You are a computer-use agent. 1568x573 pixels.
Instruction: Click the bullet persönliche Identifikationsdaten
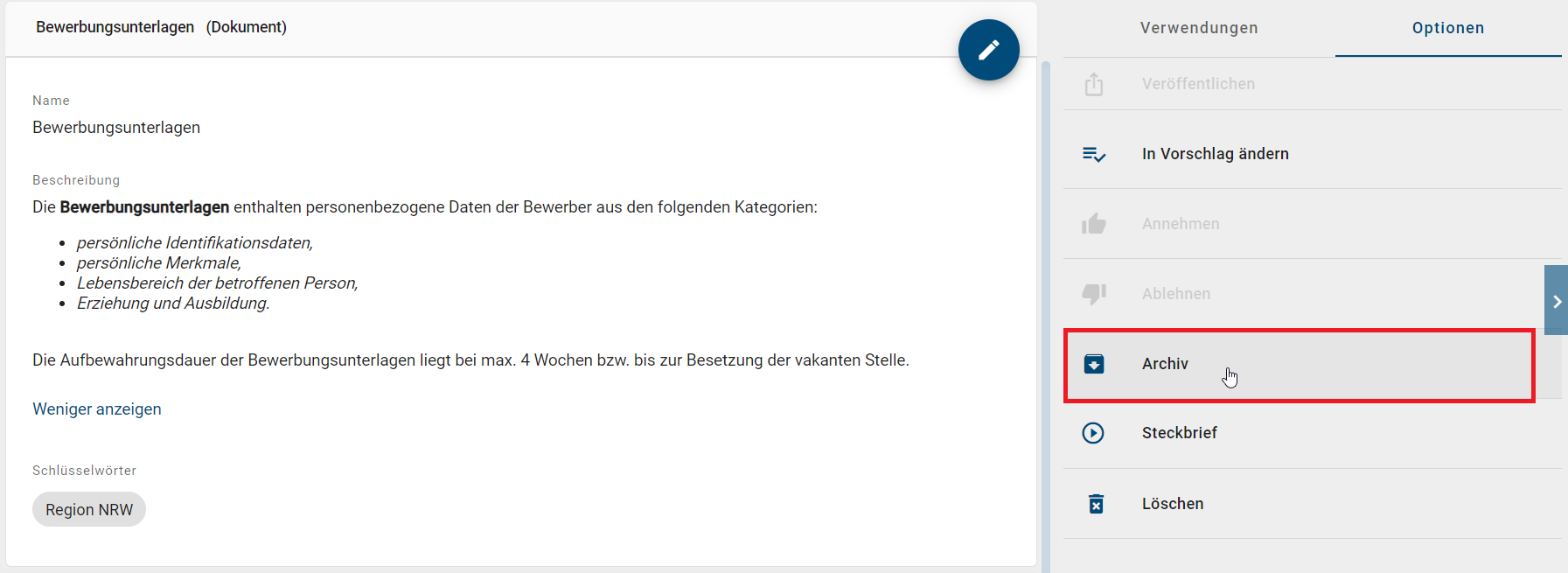(195, 243)
